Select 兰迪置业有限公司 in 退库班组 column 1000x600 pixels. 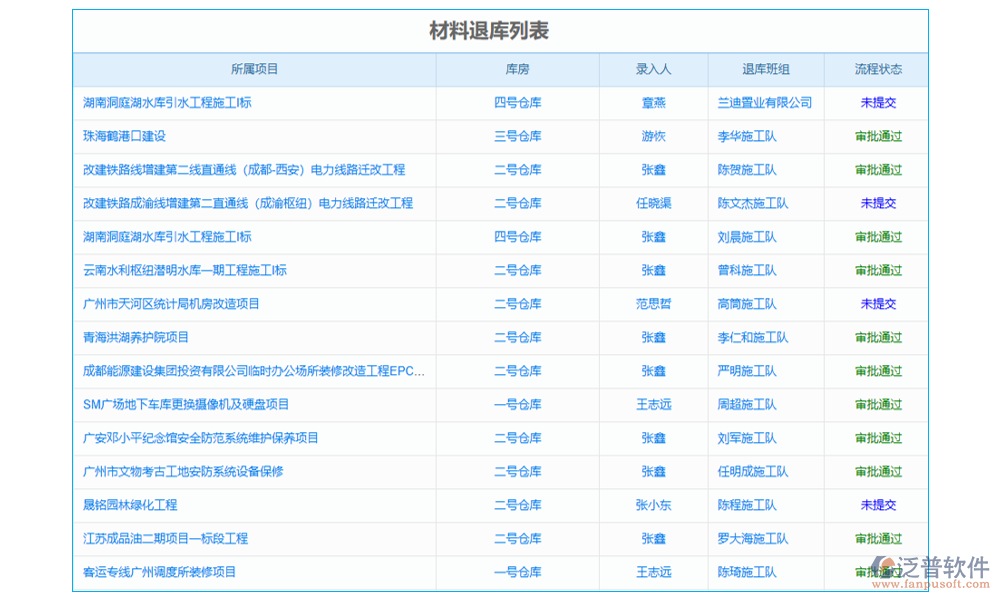[x=764, y=103]
